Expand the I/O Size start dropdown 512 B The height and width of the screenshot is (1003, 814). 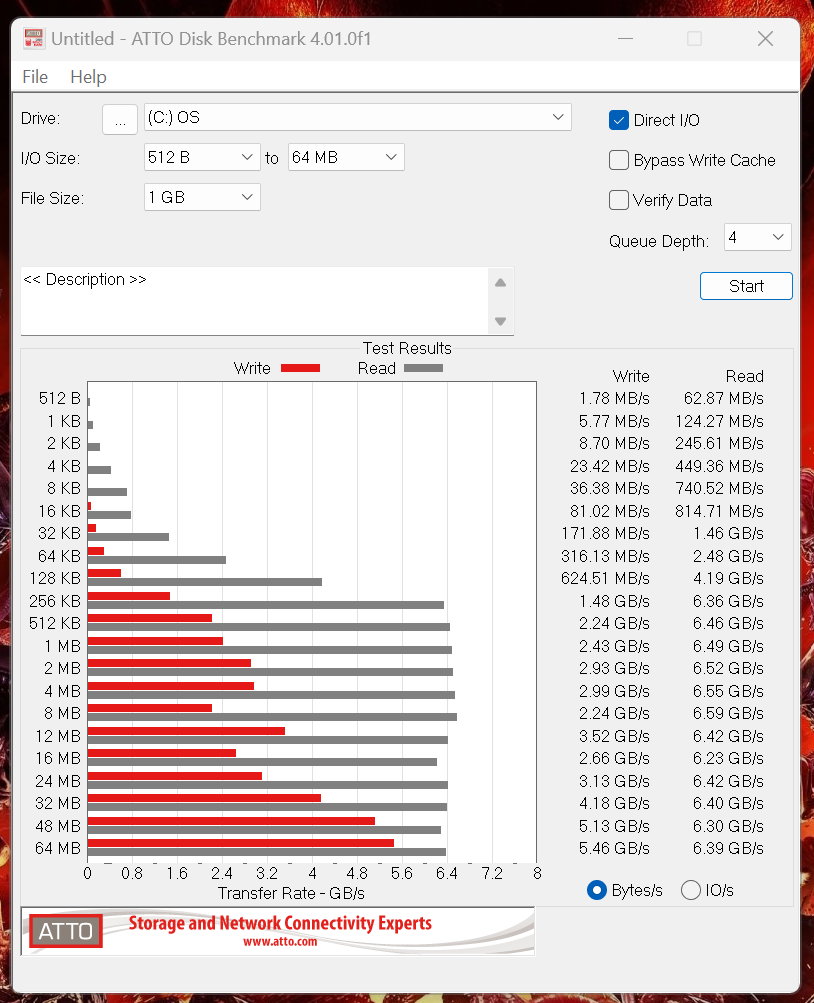click(202, 157)
